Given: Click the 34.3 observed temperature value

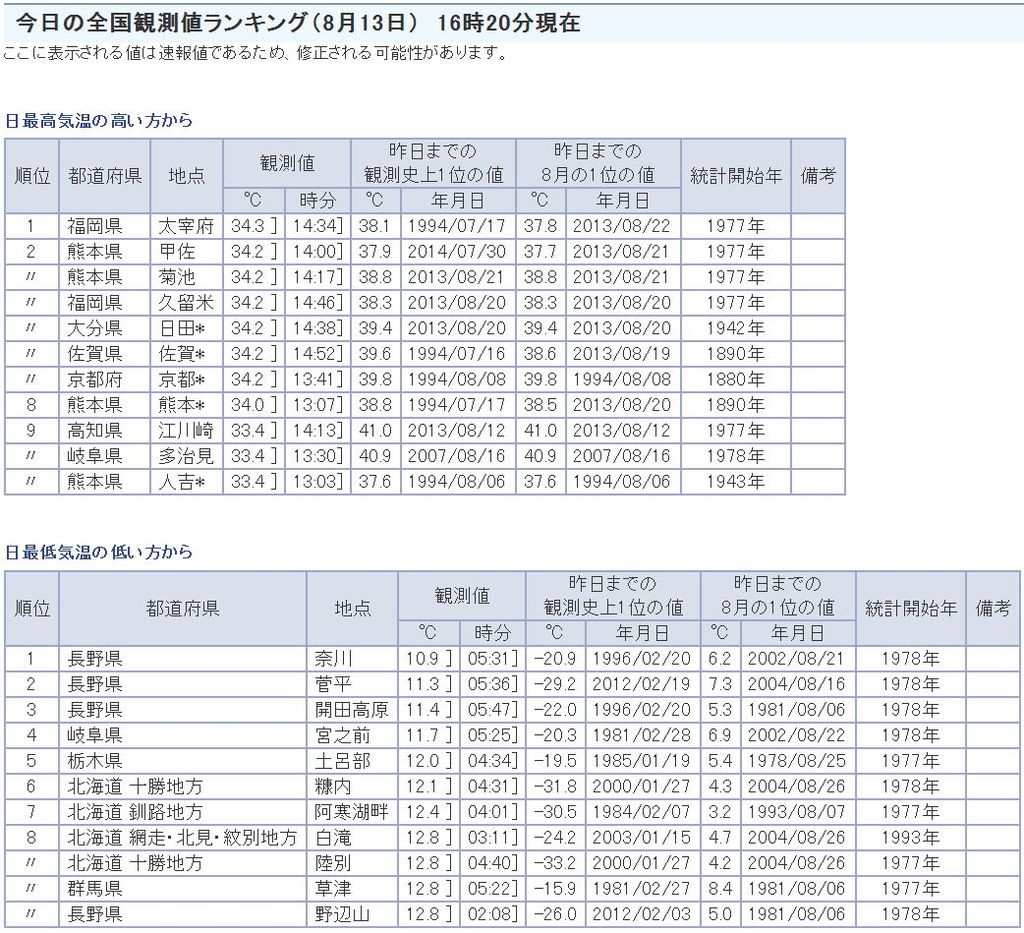Looking at the screenshot, I should click(x=252, y=226).
